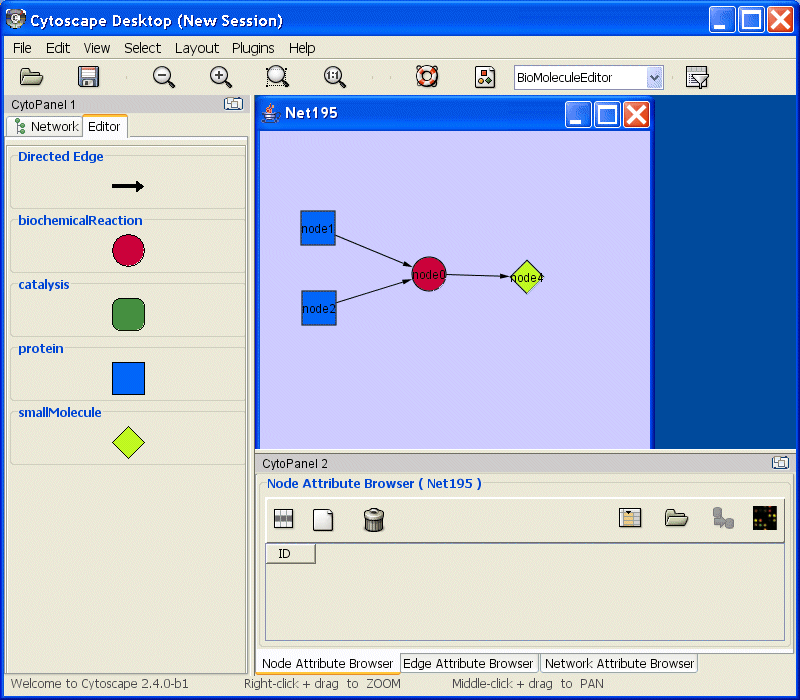Select the green catalysis palette shape
Screen dimensions: 800x700
128,314
